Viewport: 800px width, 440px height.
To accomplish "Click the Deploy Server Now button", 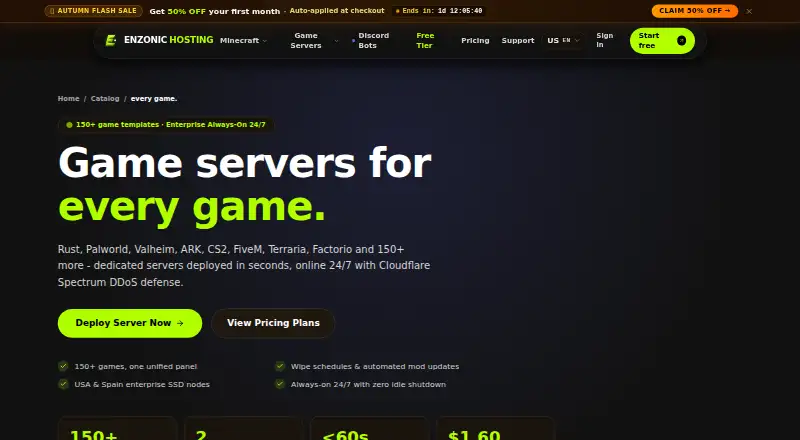I will pos(130,323).
